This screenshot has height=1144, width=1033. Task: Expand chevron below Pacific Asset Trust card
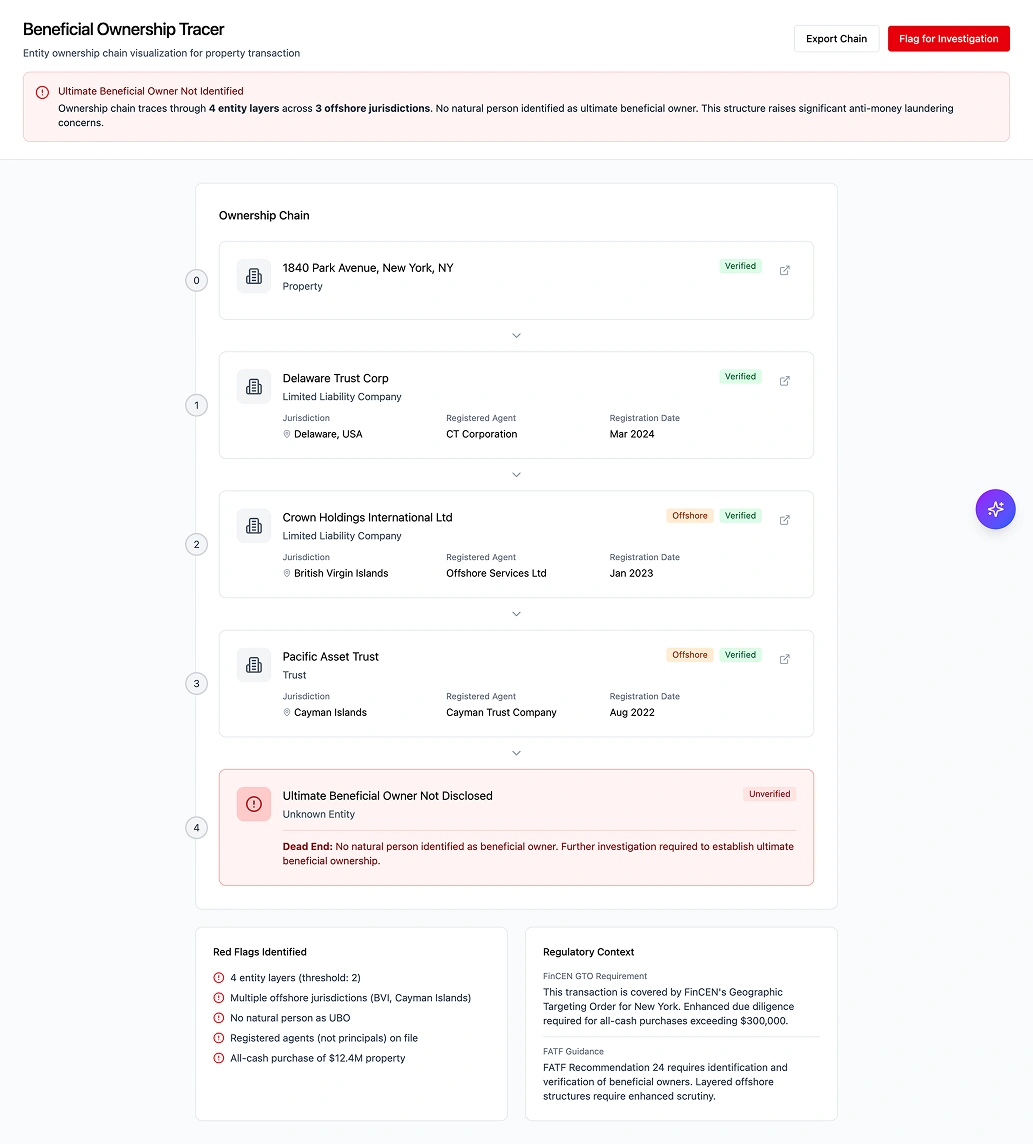click(x=516, y=753)
